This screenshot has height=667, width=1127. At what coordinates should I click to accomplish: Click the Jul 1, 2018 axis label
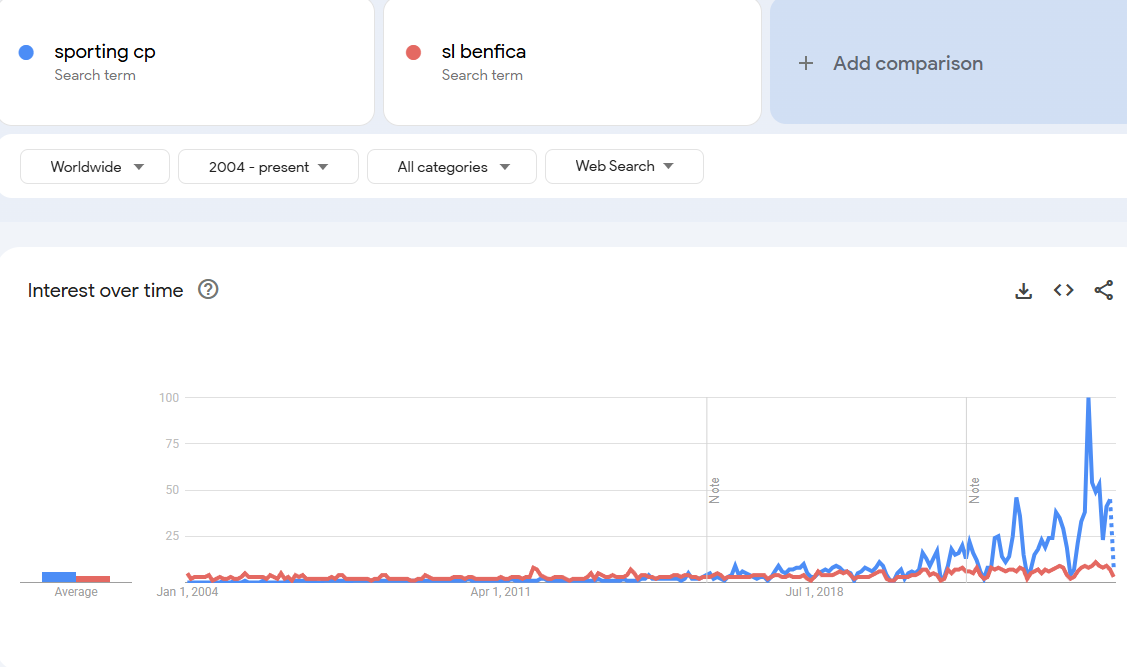[x=814, y=592]
